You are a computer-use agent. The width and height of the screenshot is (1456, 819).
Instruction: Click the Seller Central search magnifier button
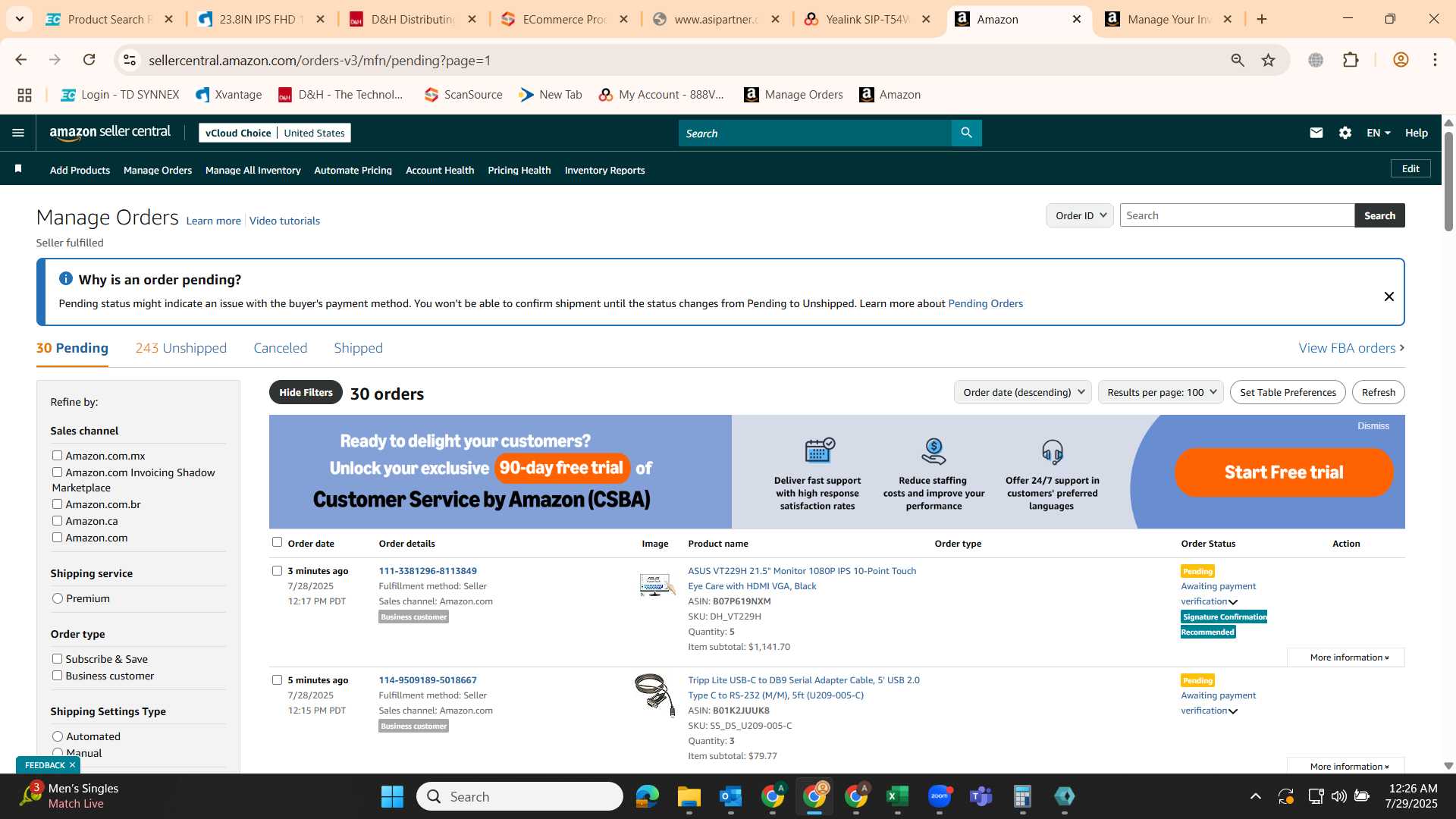coord(966,133)
